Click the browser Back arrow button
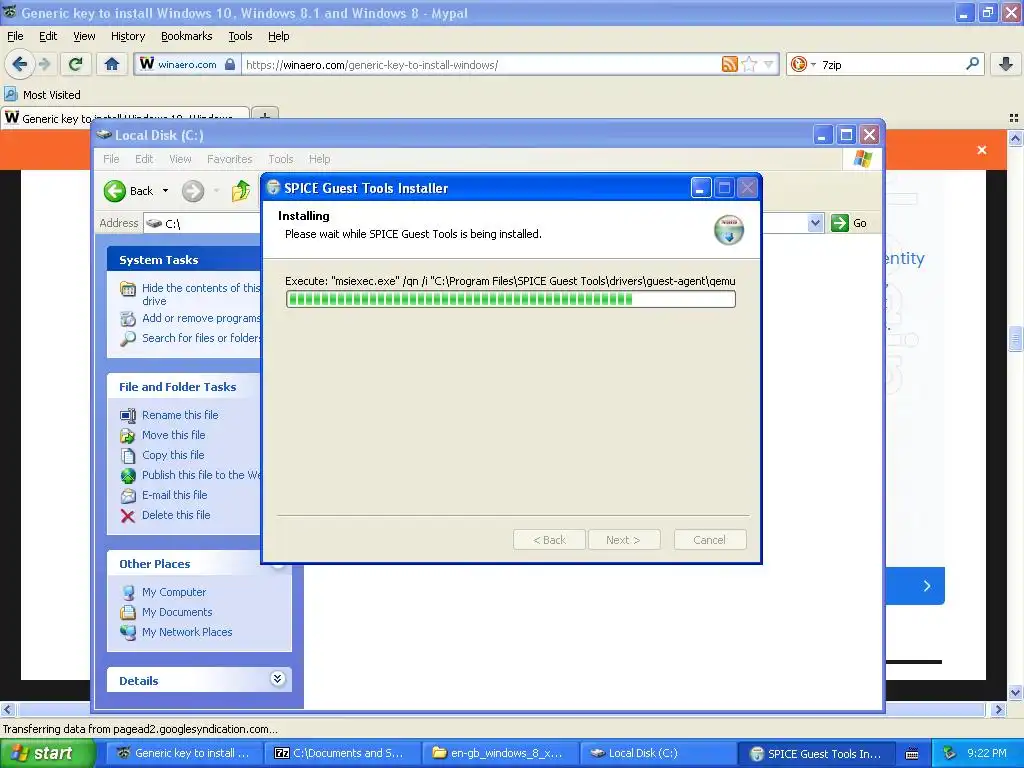This screenshot has height=768, width=1024. (x=20, y=64)
